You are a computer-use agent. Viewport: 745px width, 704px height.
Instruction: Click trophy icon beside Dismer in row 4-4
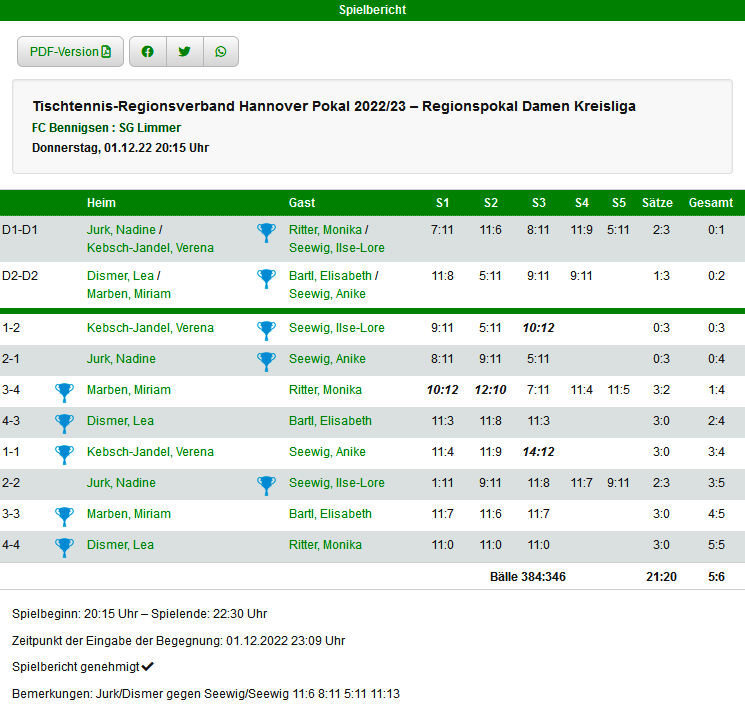65,546
